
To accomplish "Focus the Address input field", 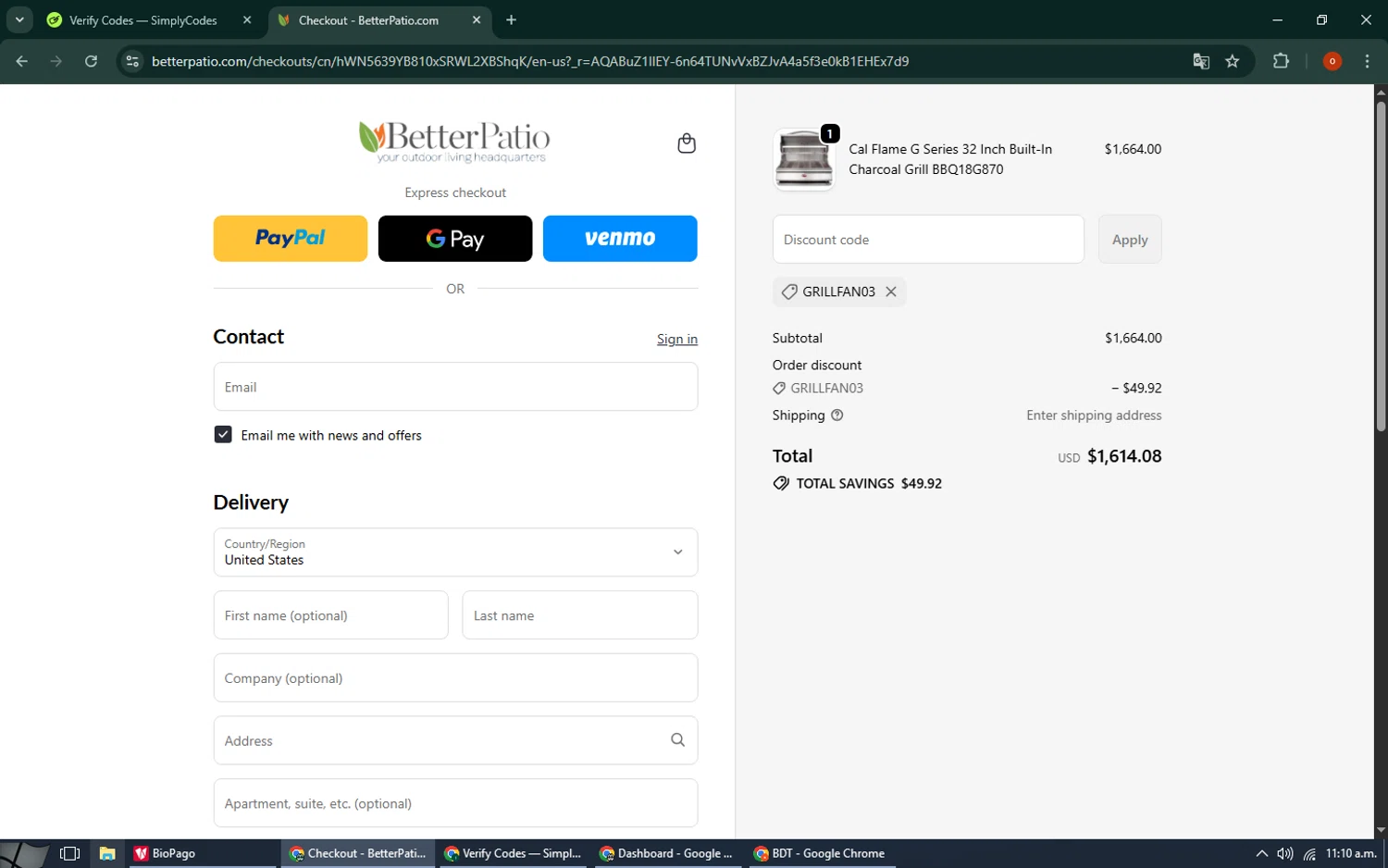I will [x=455, y=740].
